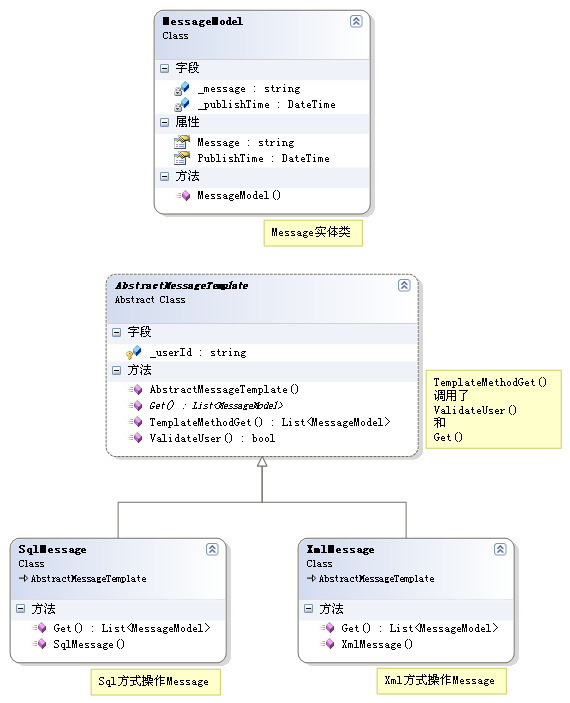Viewport: 570px width, 703px height.
Task: Click the SqlMessage() constructor icon
Action: (39, 644)
